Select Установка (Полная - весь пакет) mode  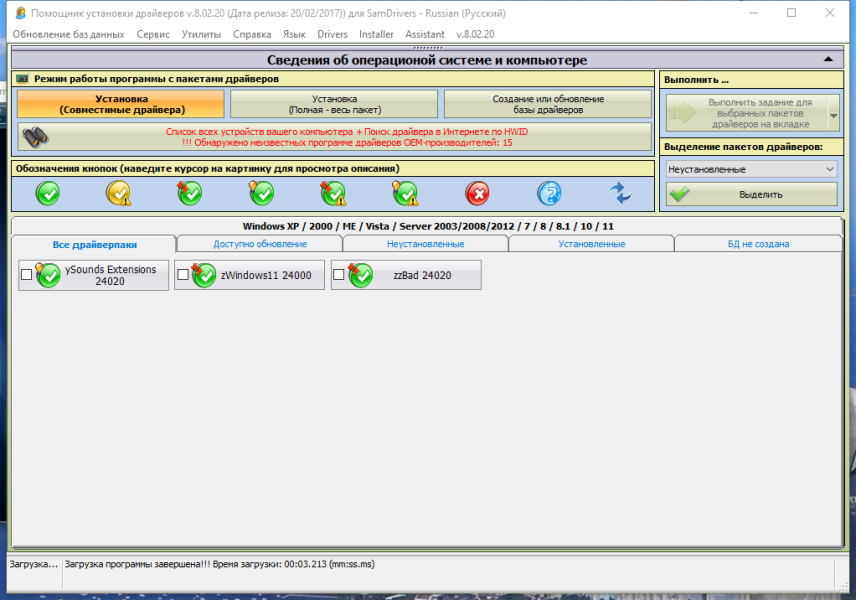pos(334,104)
